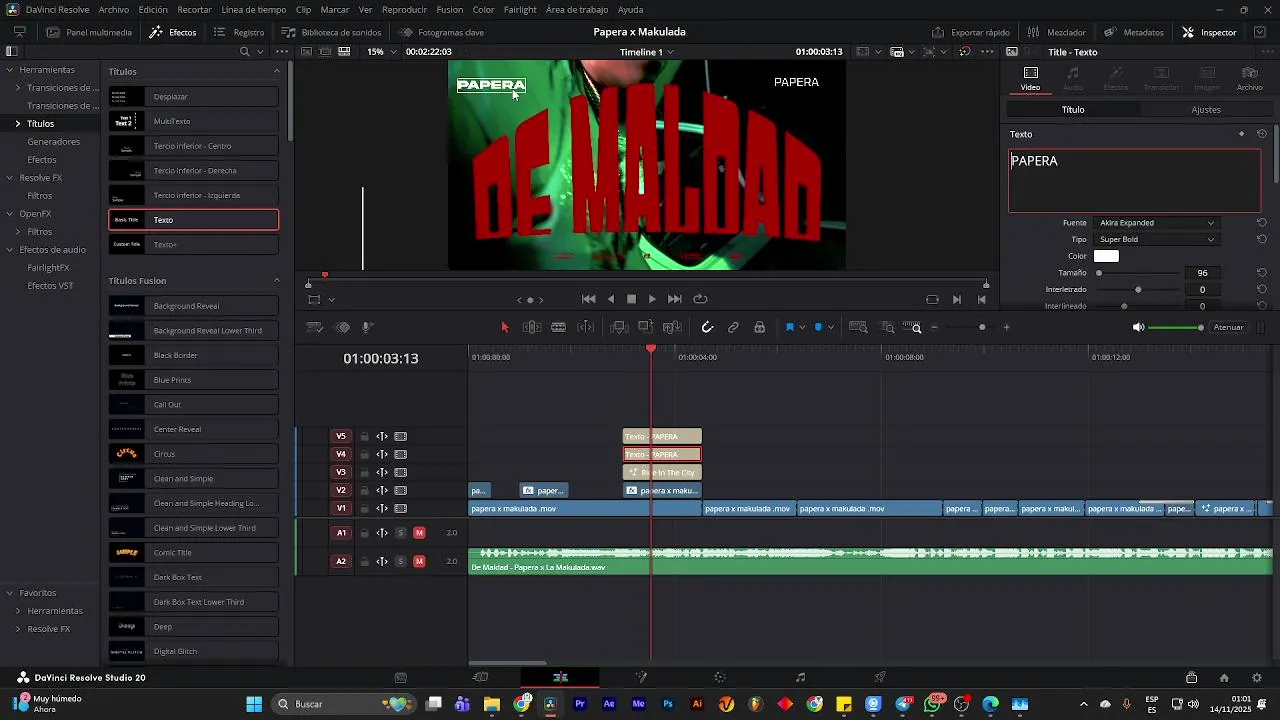Adjust the green monitor volume slider
Image resolution: width=1280 pixels, height=720 pixels.
[1176, 327]
